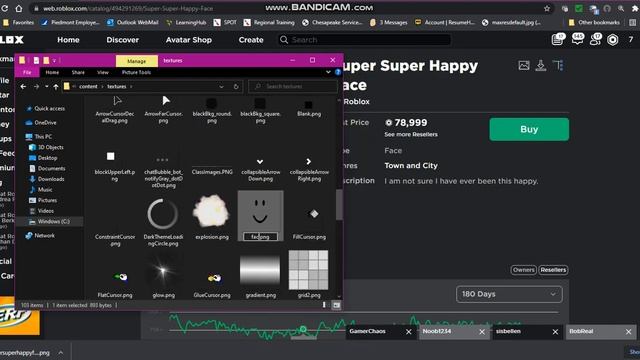
Task: Click 'content' in the address breadcrumb
Action: (x=88, y=87)
